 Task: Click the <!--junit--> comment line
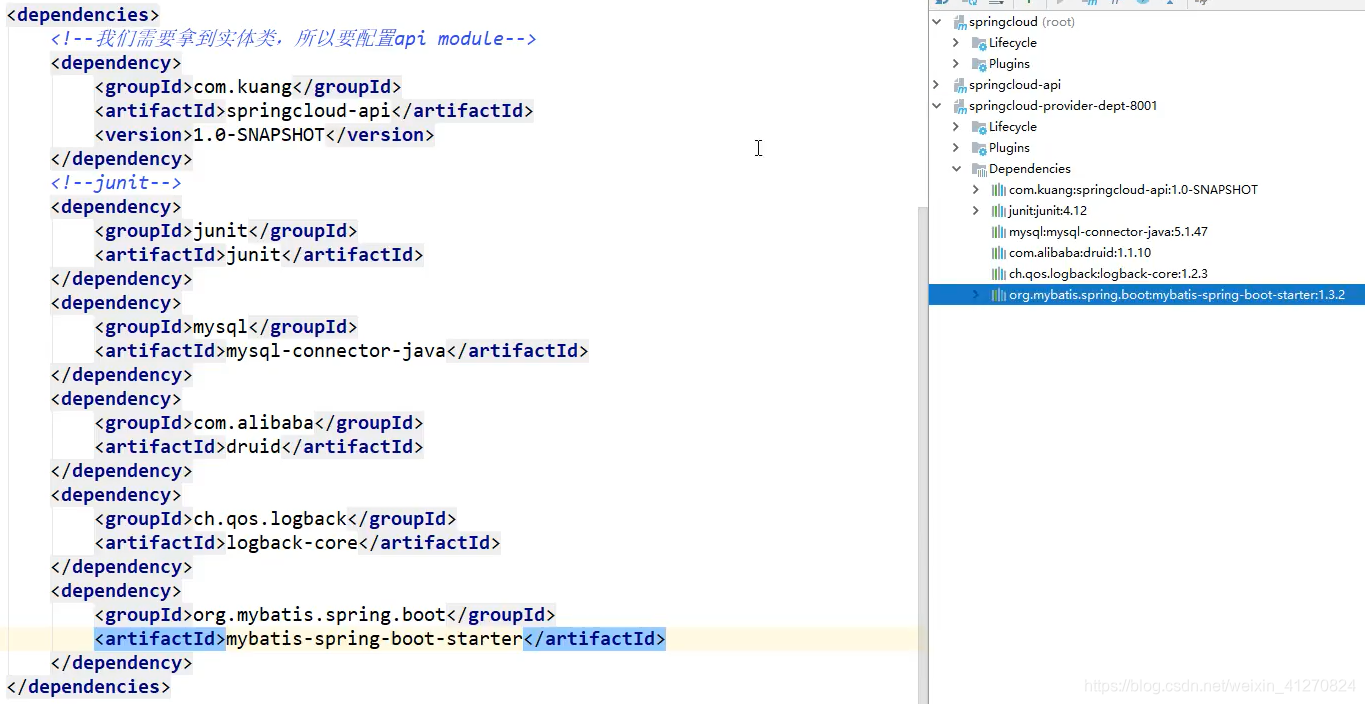point(116,183)
